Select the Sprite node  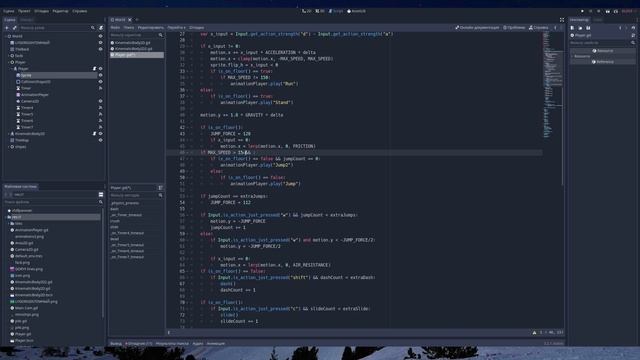click(26, 75)
